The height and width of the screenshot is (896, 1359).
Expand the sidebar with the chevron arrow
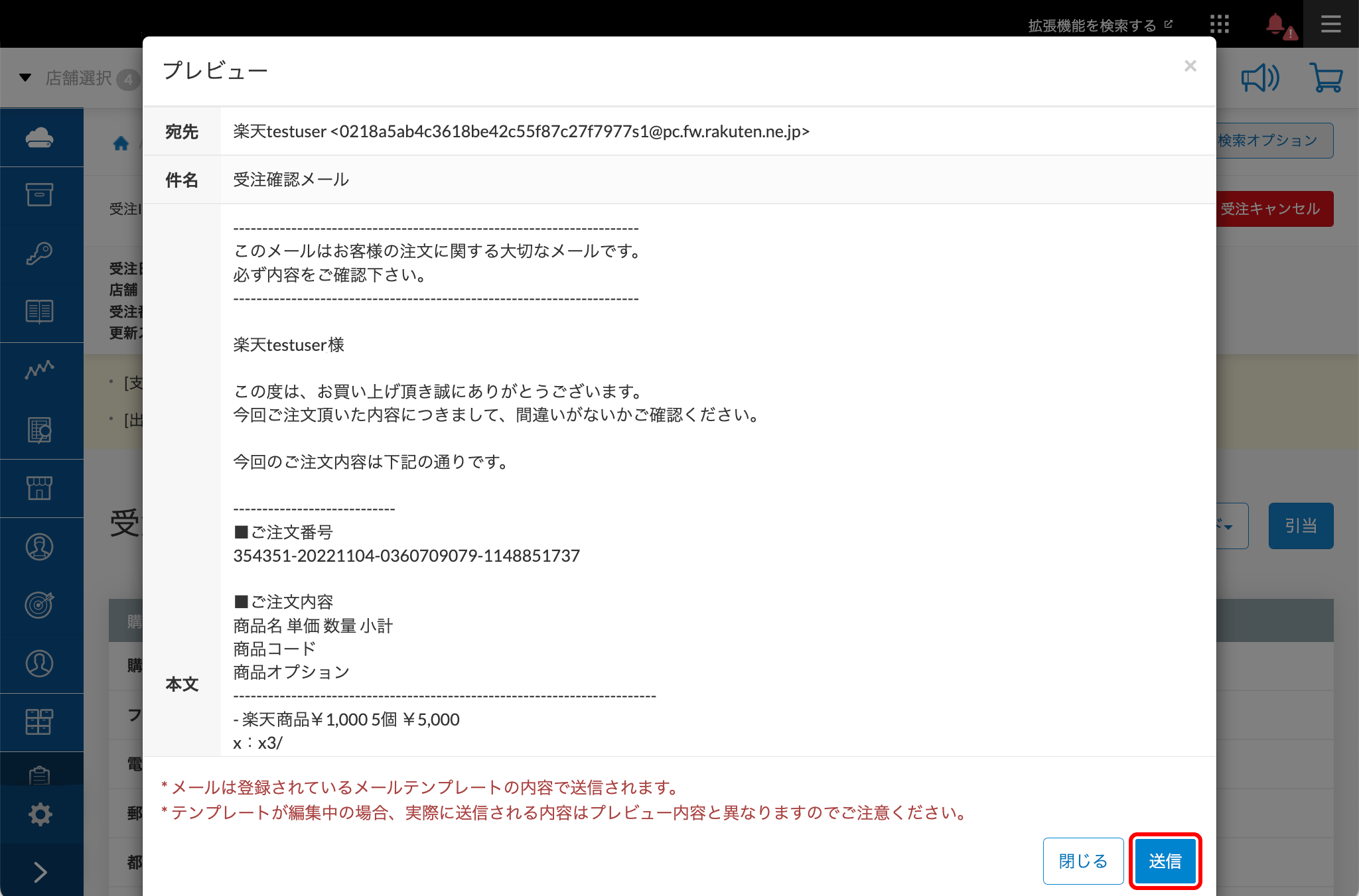40,872
